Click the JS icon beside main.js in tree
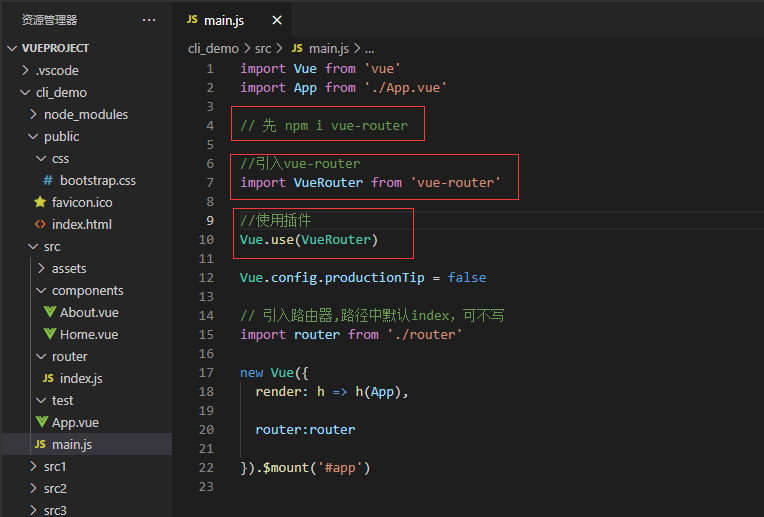Screen dimensions: 764x517 click(40, 444)
